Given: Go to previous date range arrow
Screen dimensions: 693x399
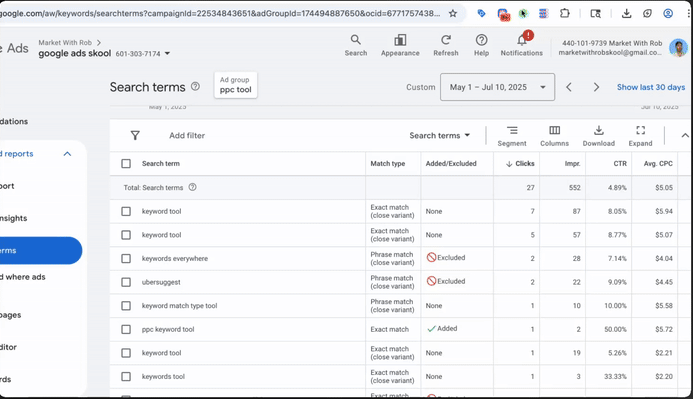Looking at the screenshot, I should pyautogui.click(x=569, y=87).
